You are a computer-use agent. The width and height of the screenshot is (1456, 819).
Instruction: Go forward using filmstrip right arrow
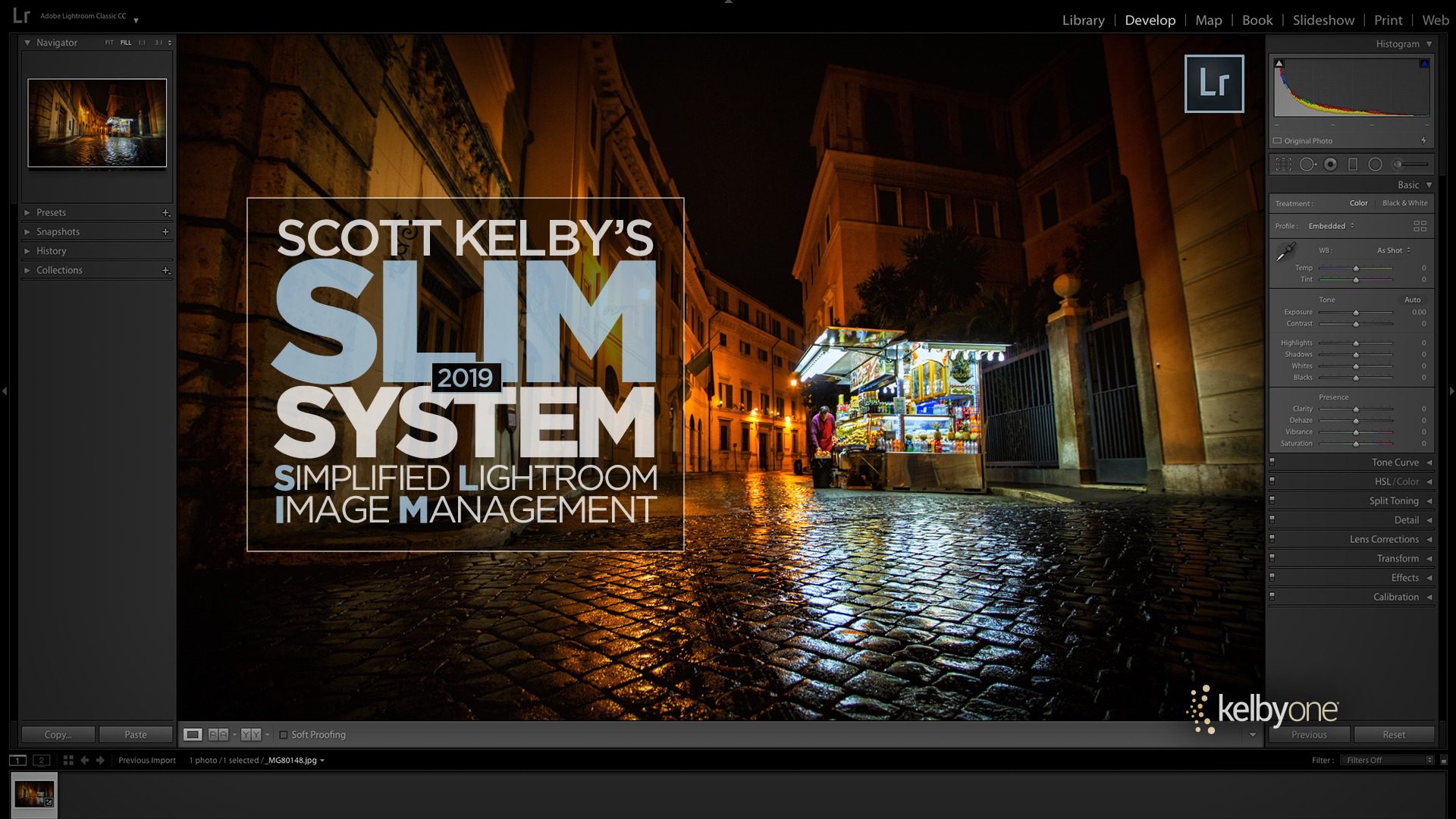100,760
